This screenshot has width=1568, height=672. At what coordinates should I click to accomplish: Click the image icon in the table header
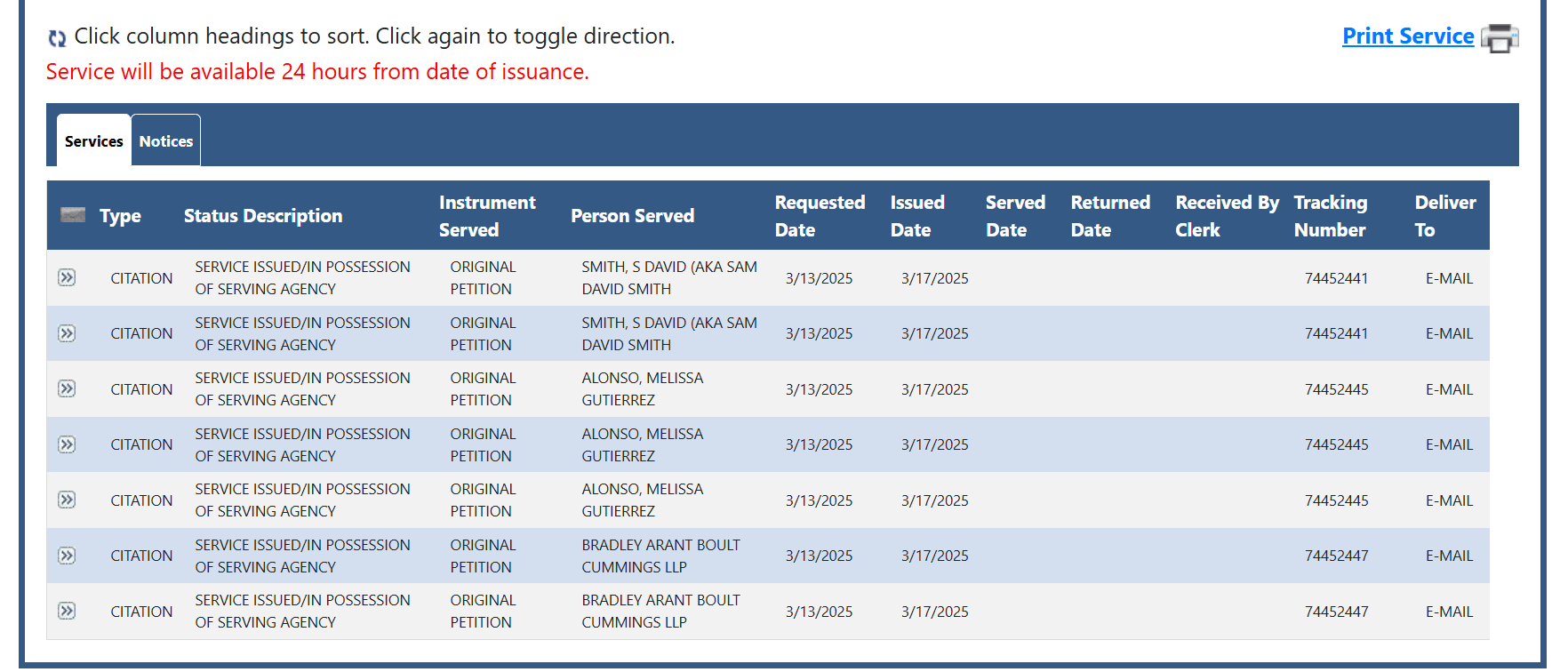73,214
